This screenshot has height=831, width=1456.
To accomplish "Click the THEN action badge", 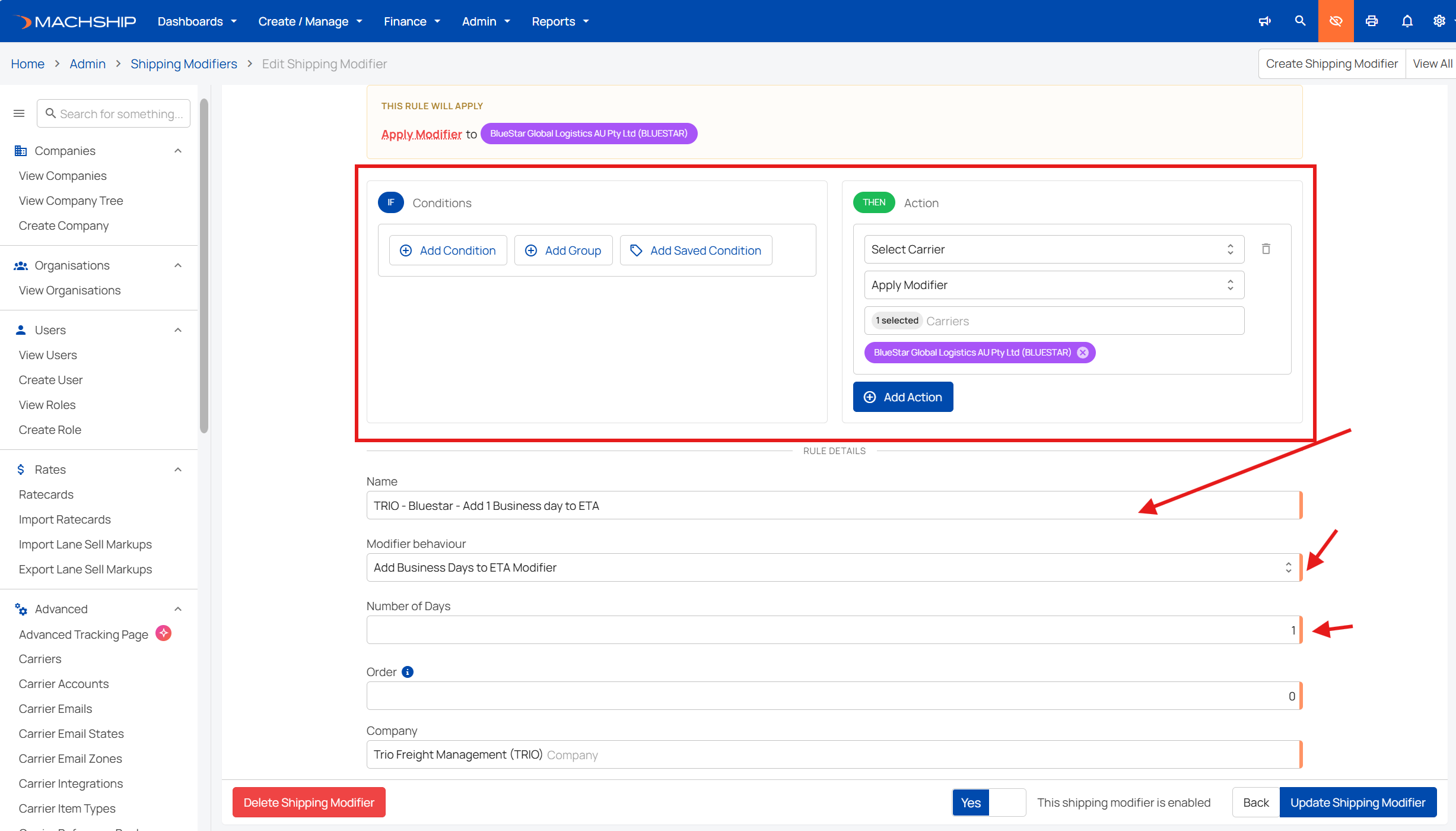I will coord(874,202).
